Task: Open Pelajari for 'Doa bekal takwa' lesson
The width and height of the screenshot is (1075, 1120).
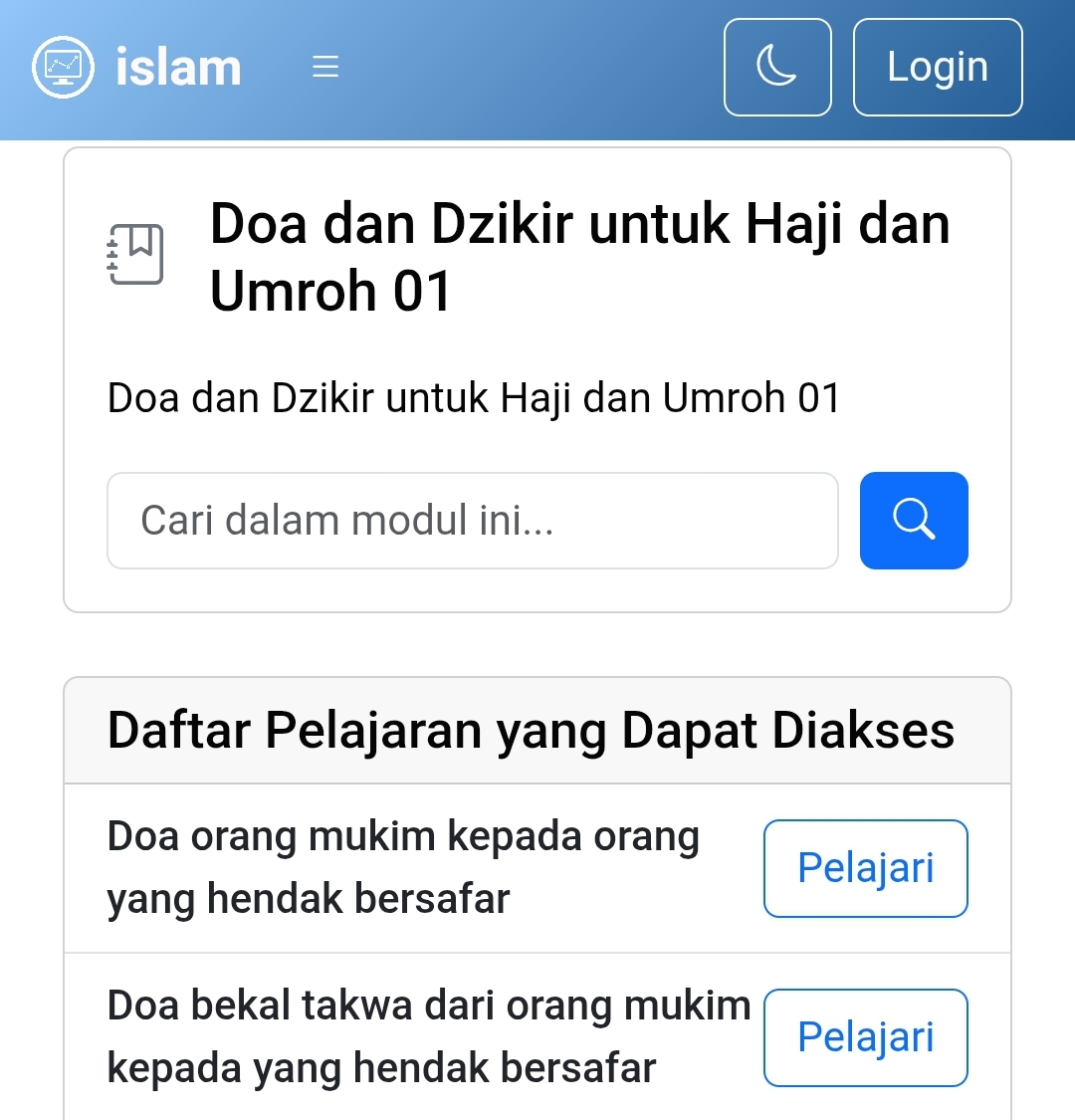Action: 866,1037
